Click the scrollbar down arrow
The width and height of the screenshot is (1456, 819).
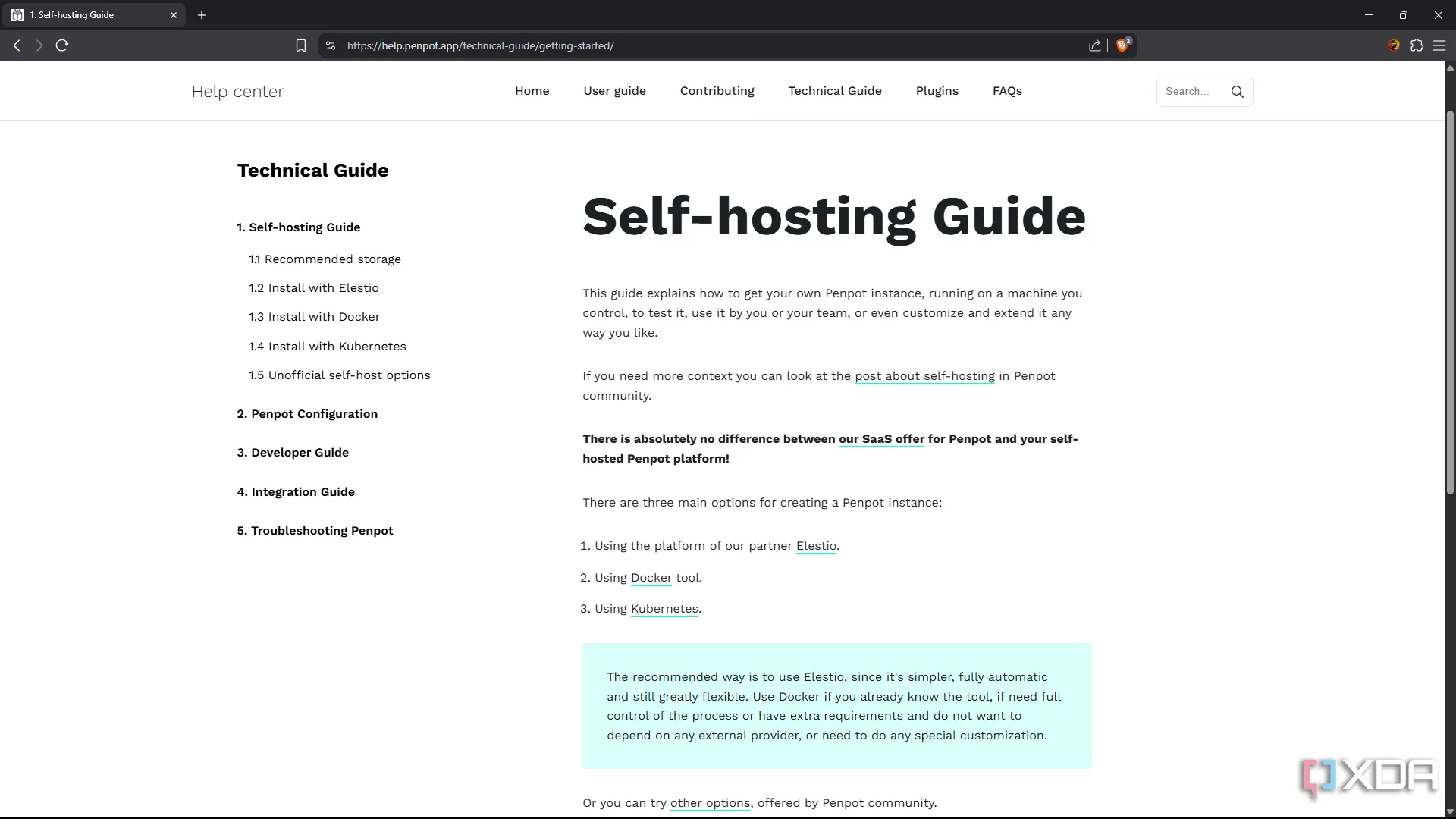click(1450, 811)
